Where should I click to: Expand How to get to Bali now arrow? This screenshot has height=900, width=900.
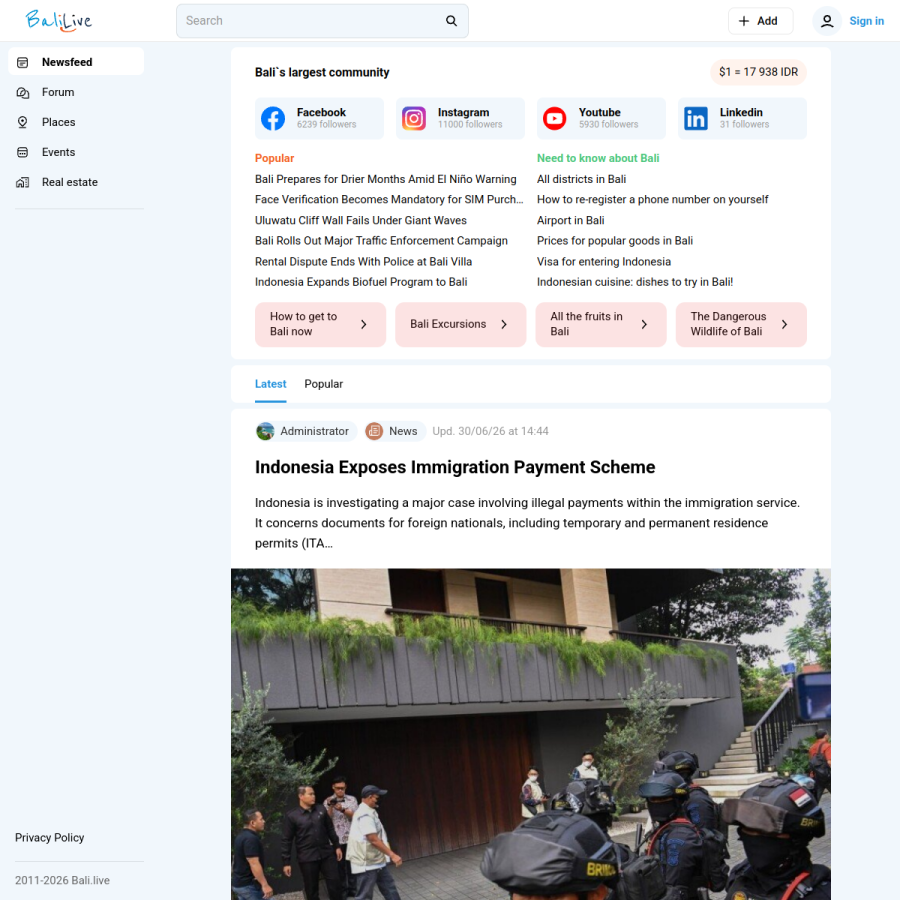363,324
